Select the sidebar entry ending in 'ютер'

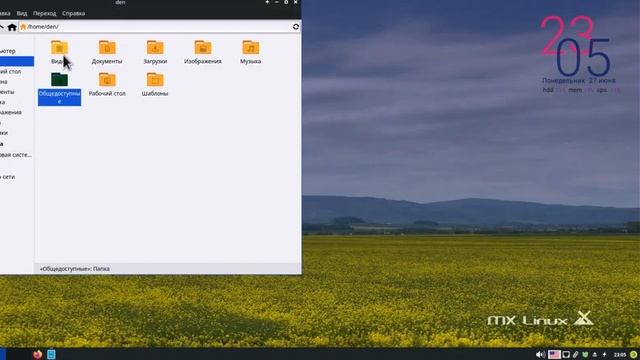(x=8, y=51)
